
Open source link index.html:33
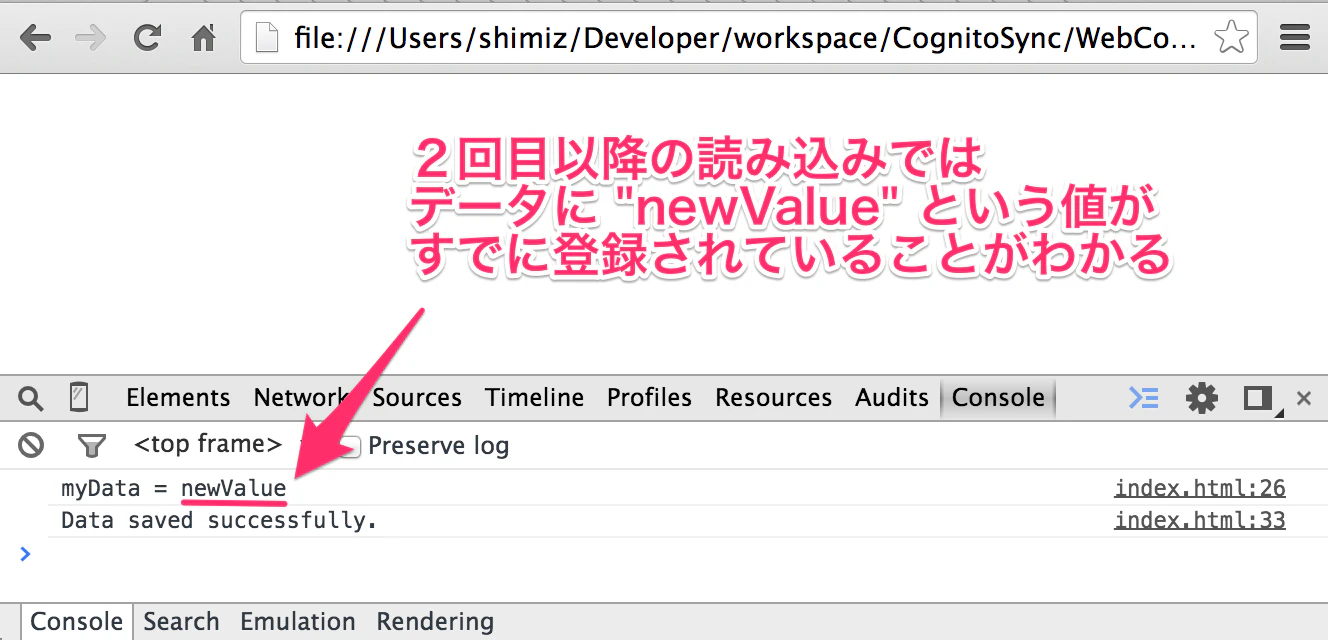coord(1200,521)
